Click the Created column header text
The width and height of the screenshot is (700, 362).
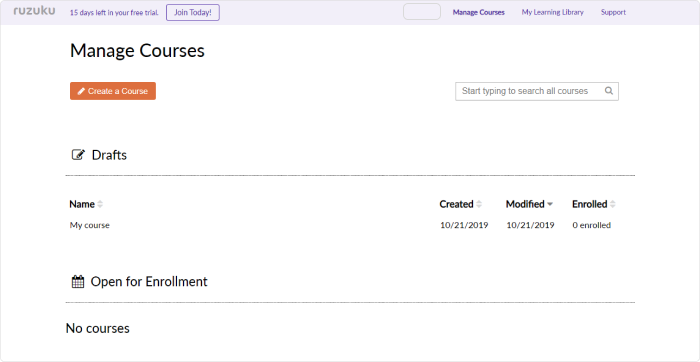(x=456, y=204)
